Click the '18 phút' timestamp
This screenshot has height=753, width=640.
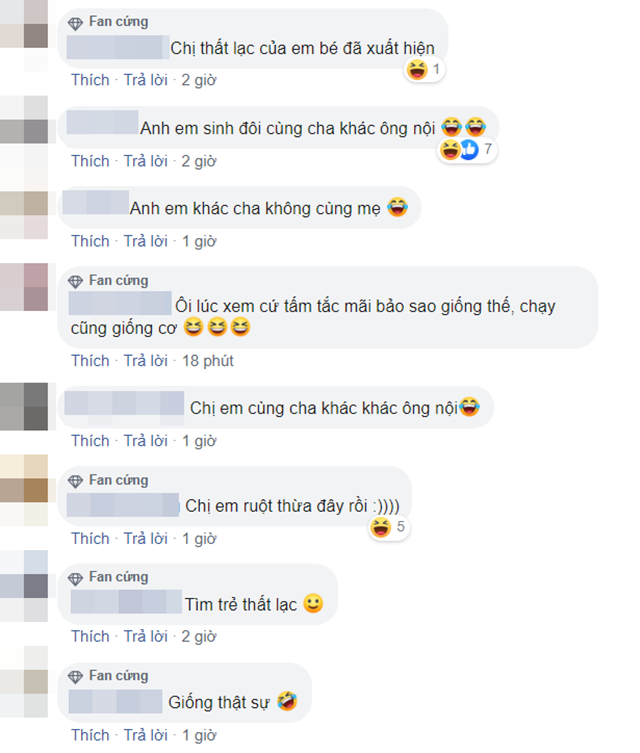pos(207,361)
